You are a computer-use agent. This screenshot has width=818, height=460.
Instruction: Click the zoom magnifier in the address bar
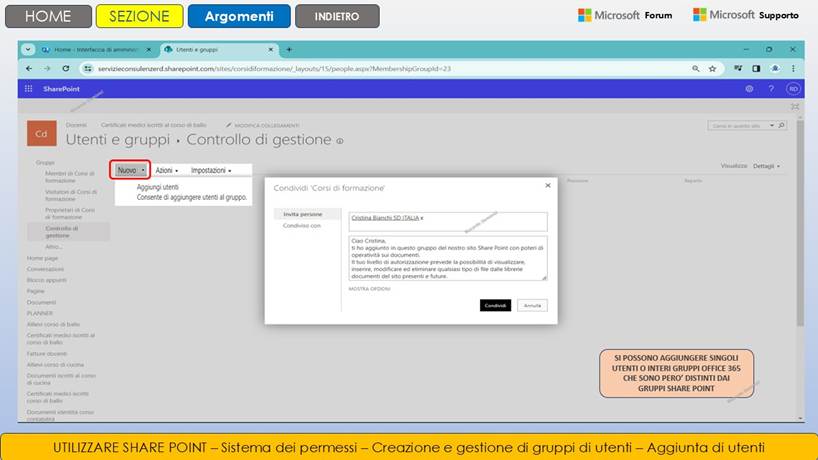point(695,68)
